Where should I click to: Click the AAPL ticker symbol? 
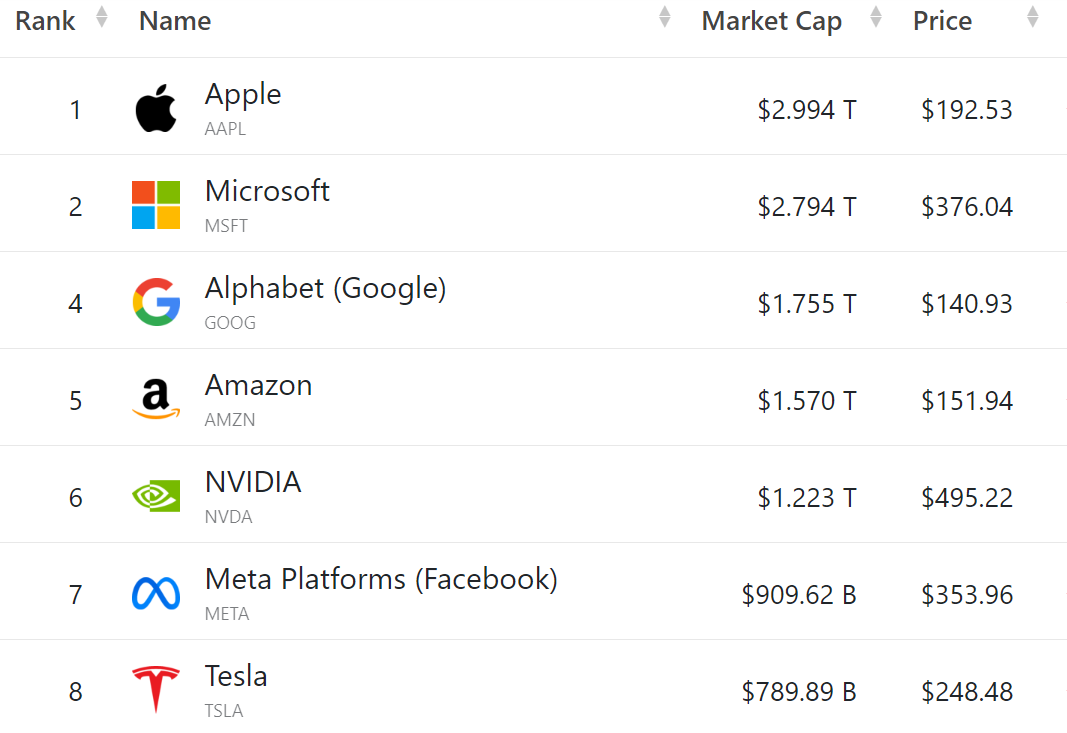tap(224, 128)
